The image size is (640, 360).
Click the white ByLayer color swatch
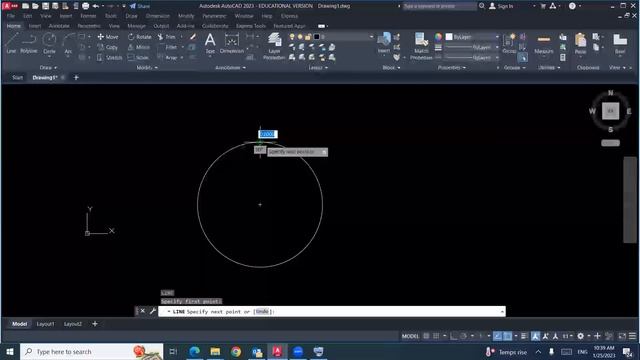point(449,37)
